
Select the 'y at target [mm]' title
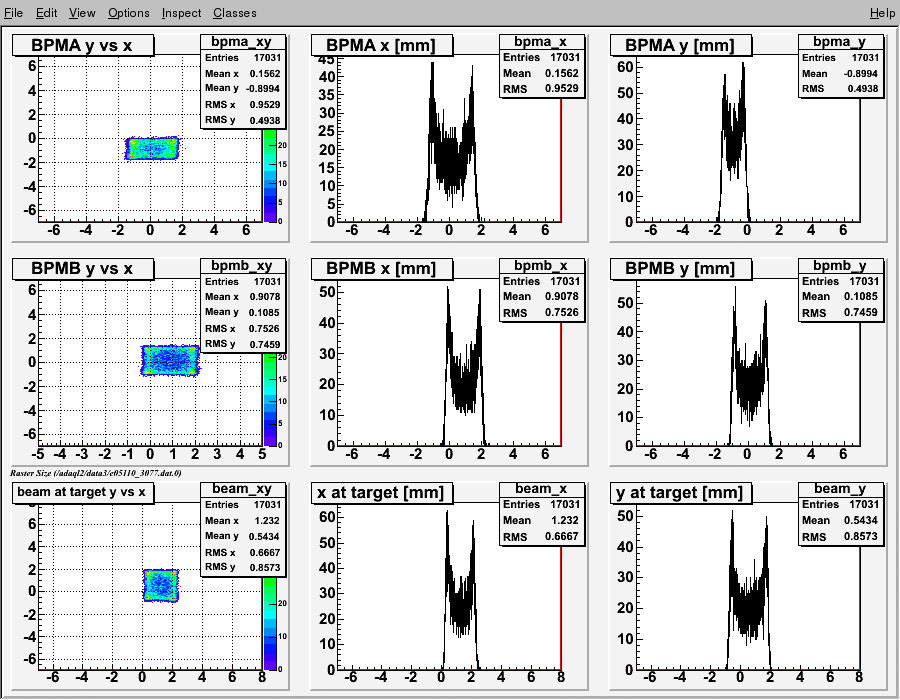[681, 492]
